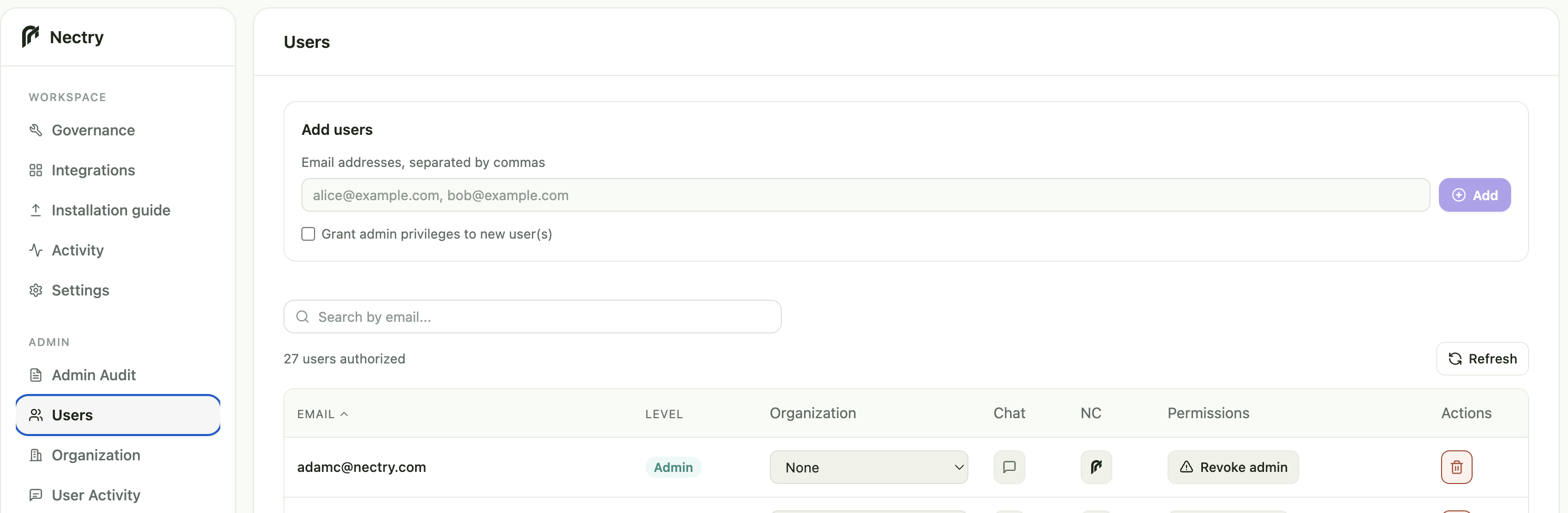This screenshot has width=1568, height=513.
Task: Click the Search by email field
Action: click(x=533, y=317)
